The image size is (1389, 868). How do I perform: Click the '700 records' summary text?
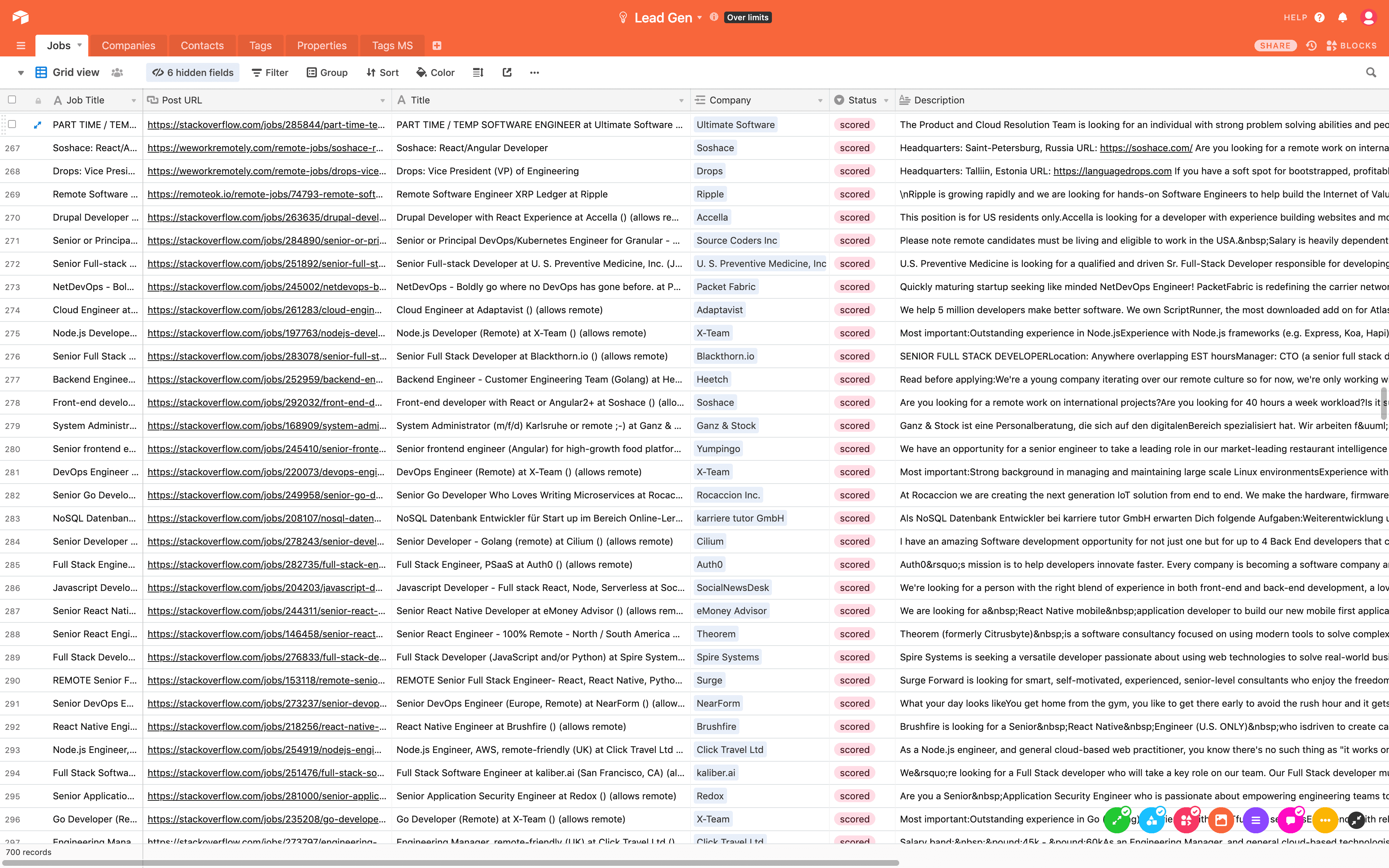point(28,852)
